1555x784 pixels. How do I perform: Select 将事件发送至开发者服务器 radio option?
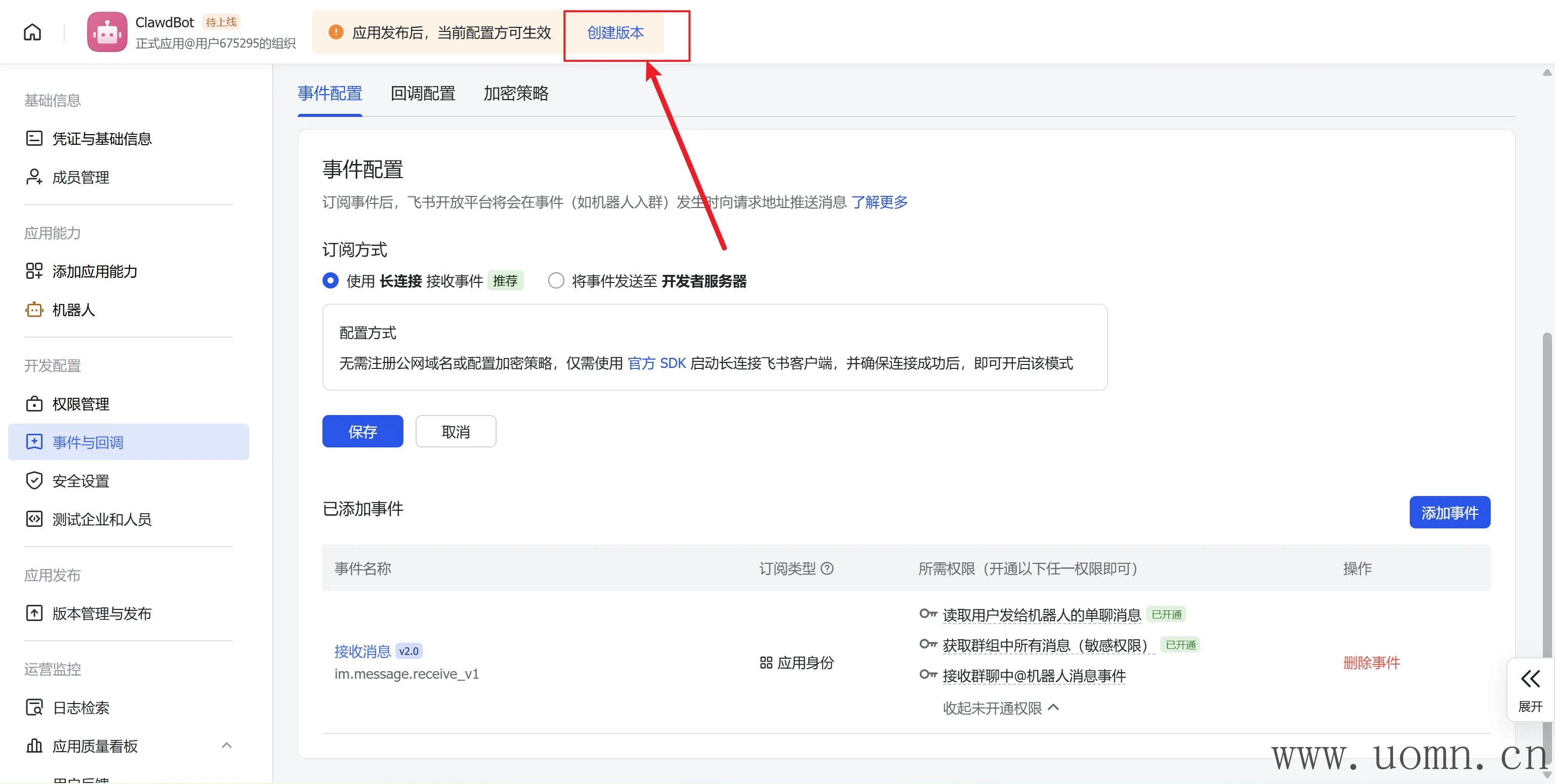pyautogui.click(x=556, y=280)
